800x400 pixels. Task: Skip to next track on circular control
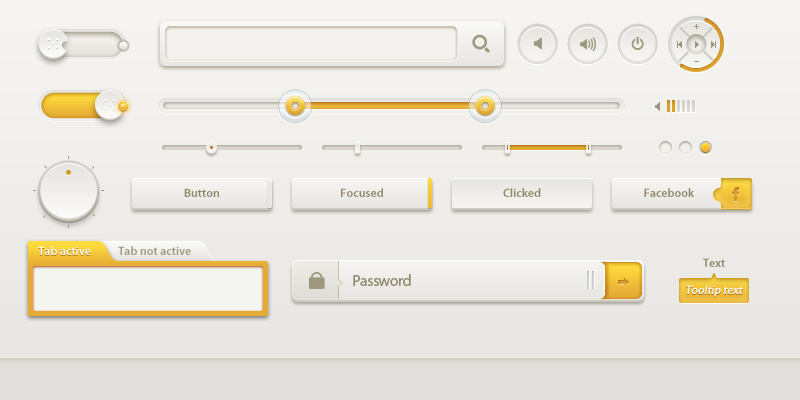713,44
